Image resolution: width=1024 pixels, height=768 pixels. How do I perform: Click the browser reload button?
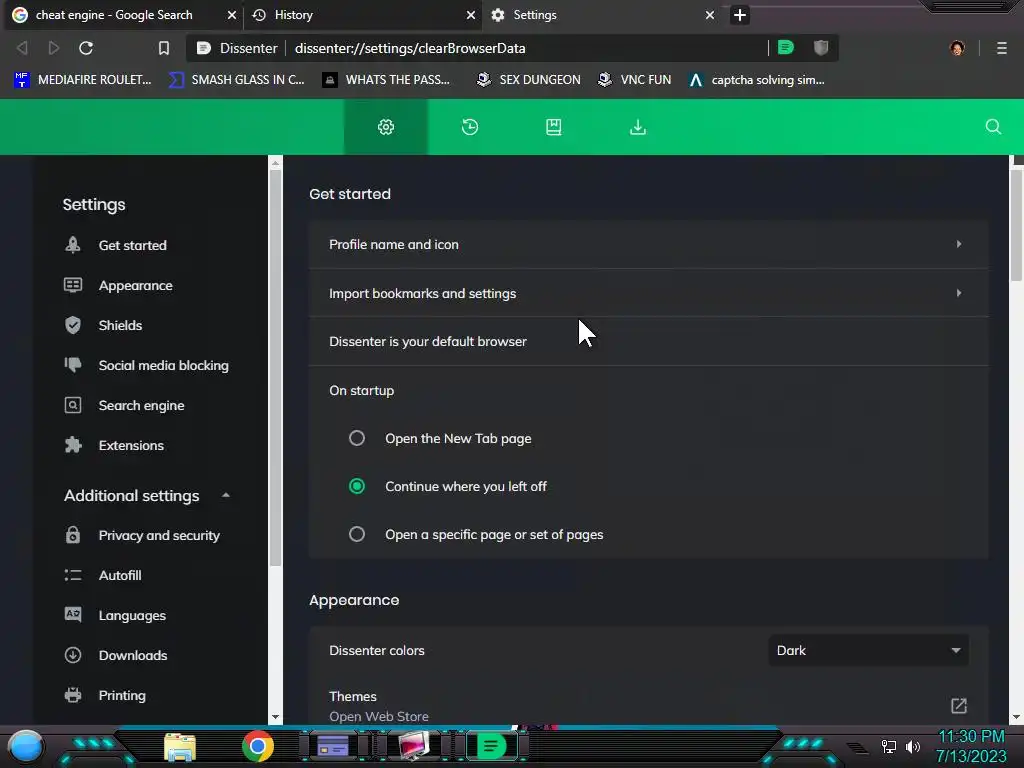(x=86, y=48)
